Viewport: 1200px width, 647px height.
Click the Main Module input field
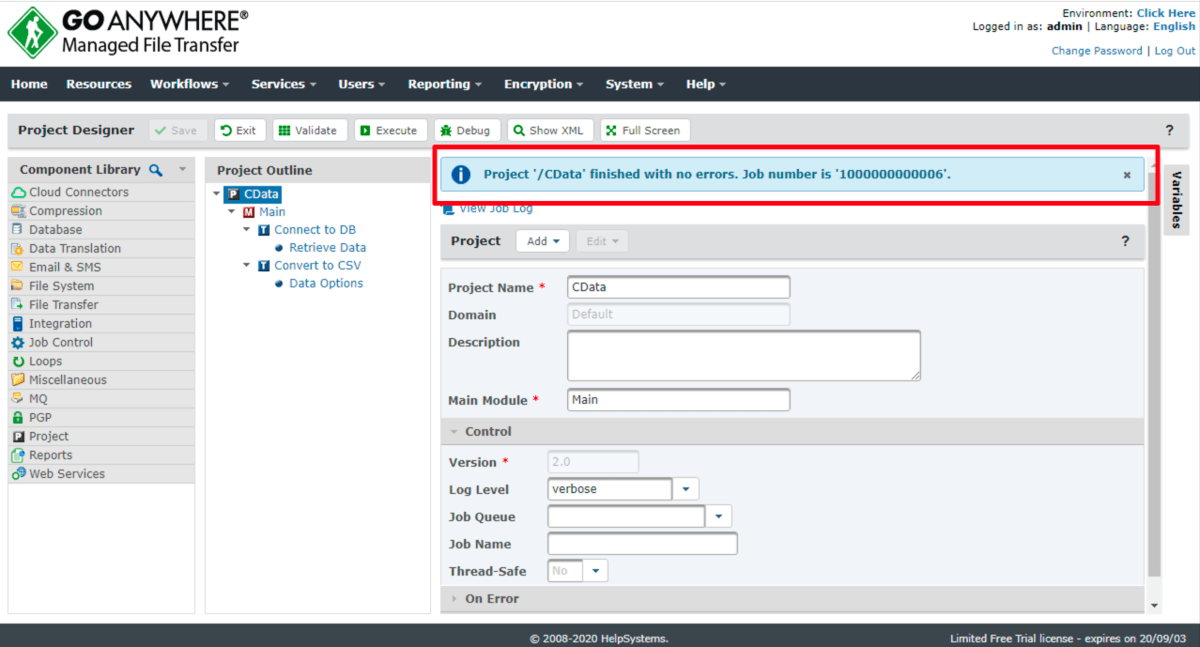coord(678,400)
